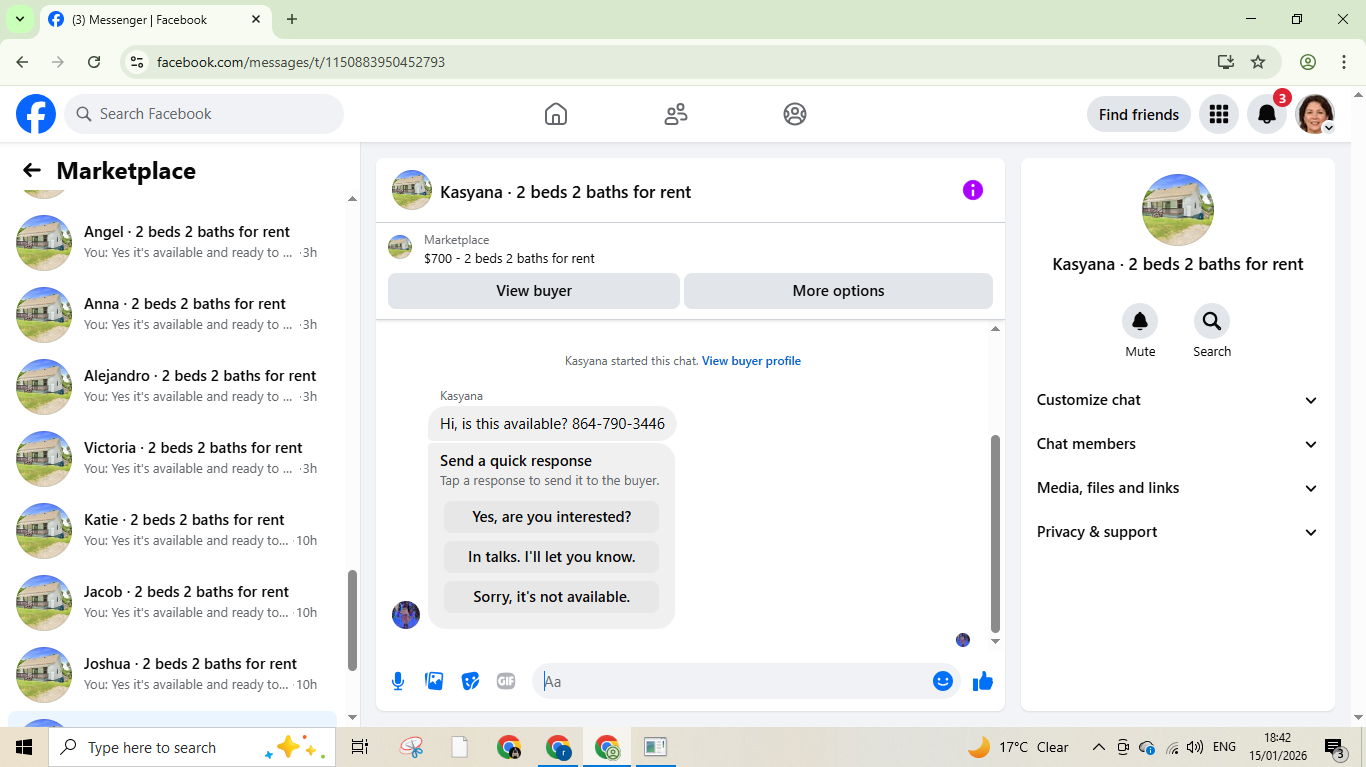Expand Media, files and links section

tap(1177, 488)
